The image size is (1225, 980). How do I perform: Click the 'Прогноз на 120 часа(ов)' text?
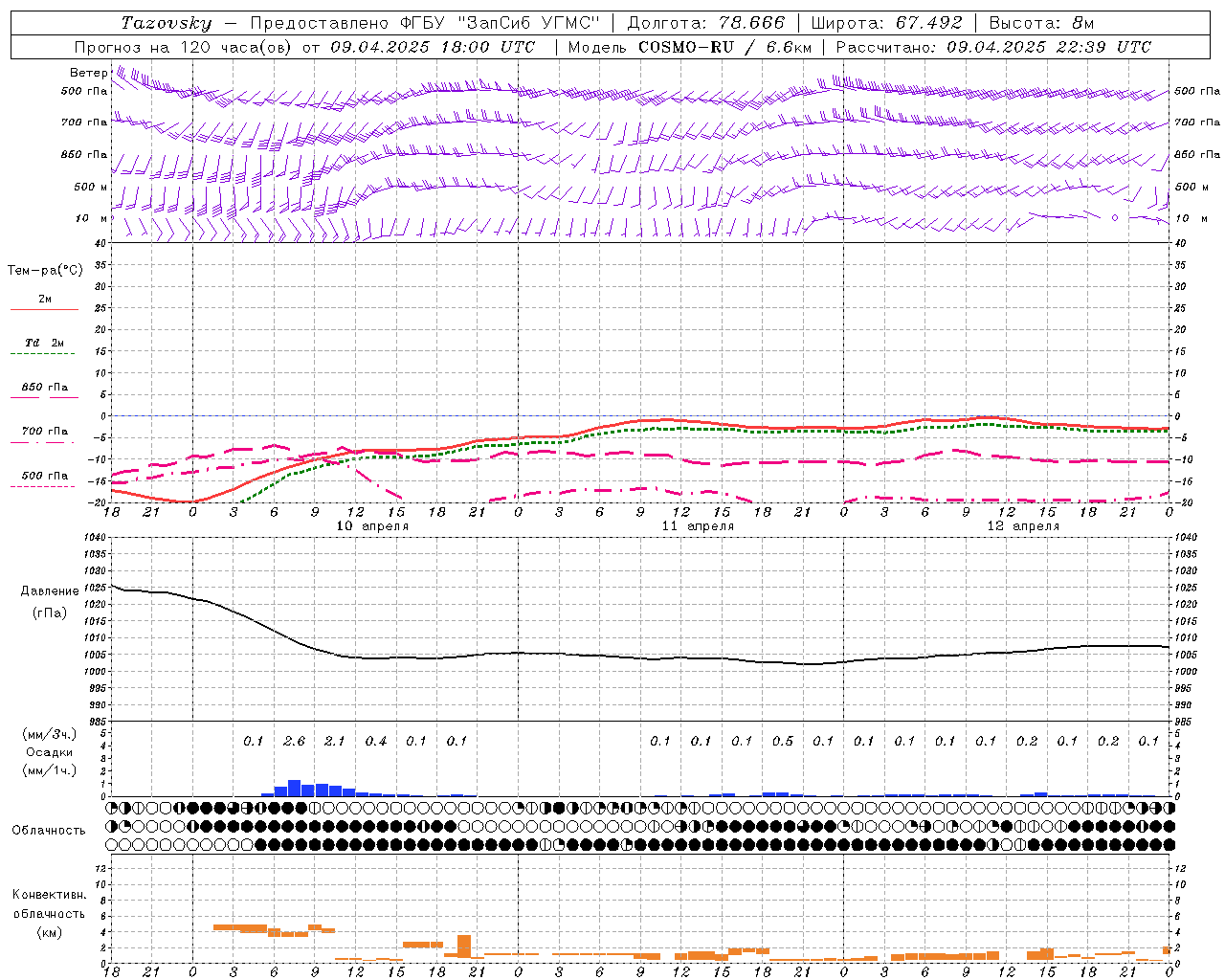click(185, 47)
